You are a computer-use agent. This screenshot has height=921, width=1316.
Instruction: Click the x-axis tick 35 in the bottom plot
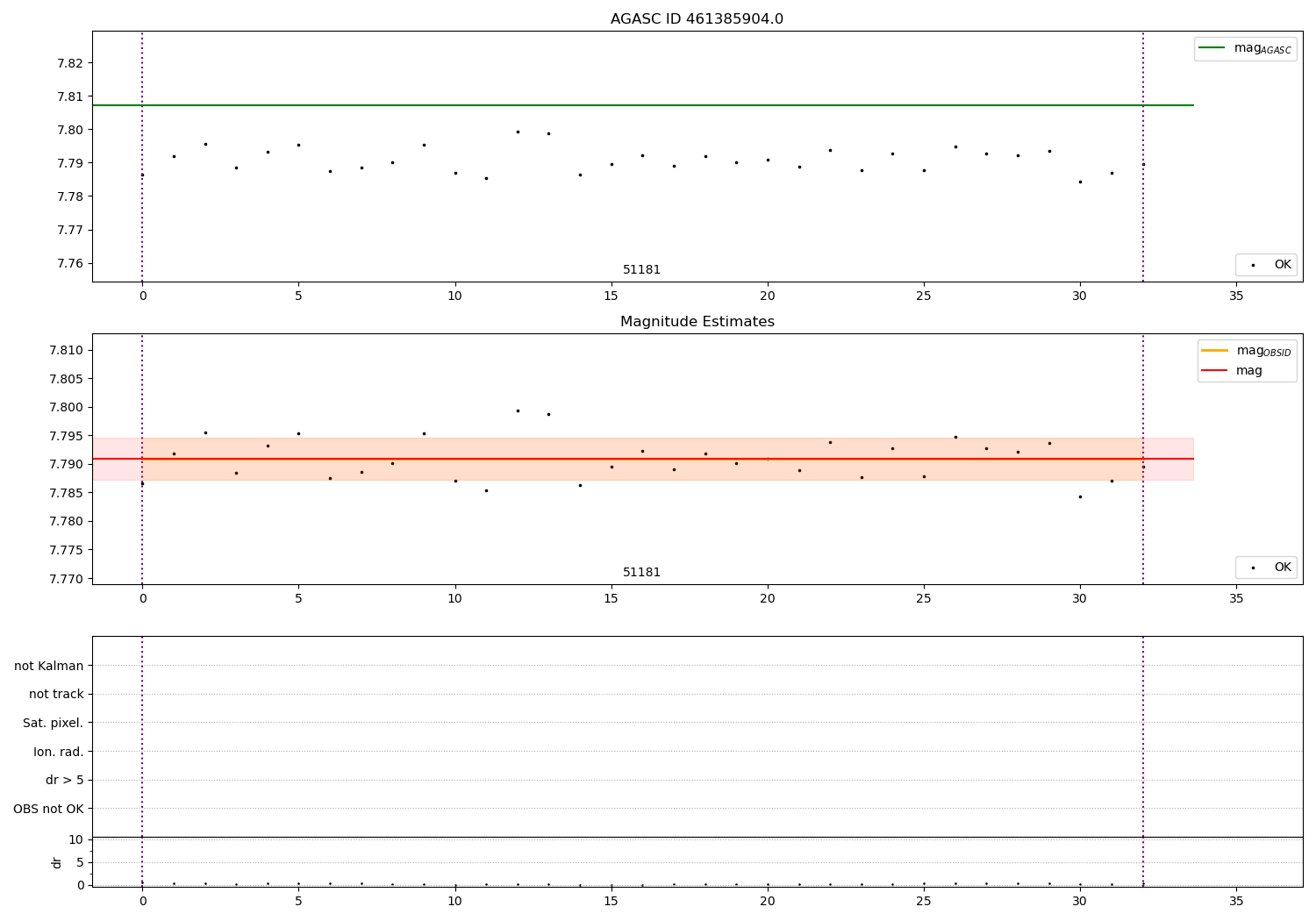click(1236, 901)
